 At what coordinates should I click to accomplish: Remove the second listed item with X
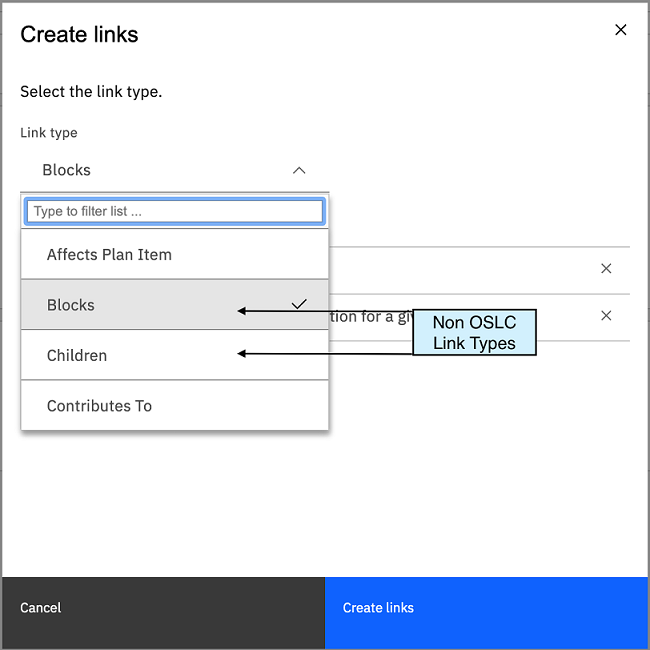[x=606, y=315]
